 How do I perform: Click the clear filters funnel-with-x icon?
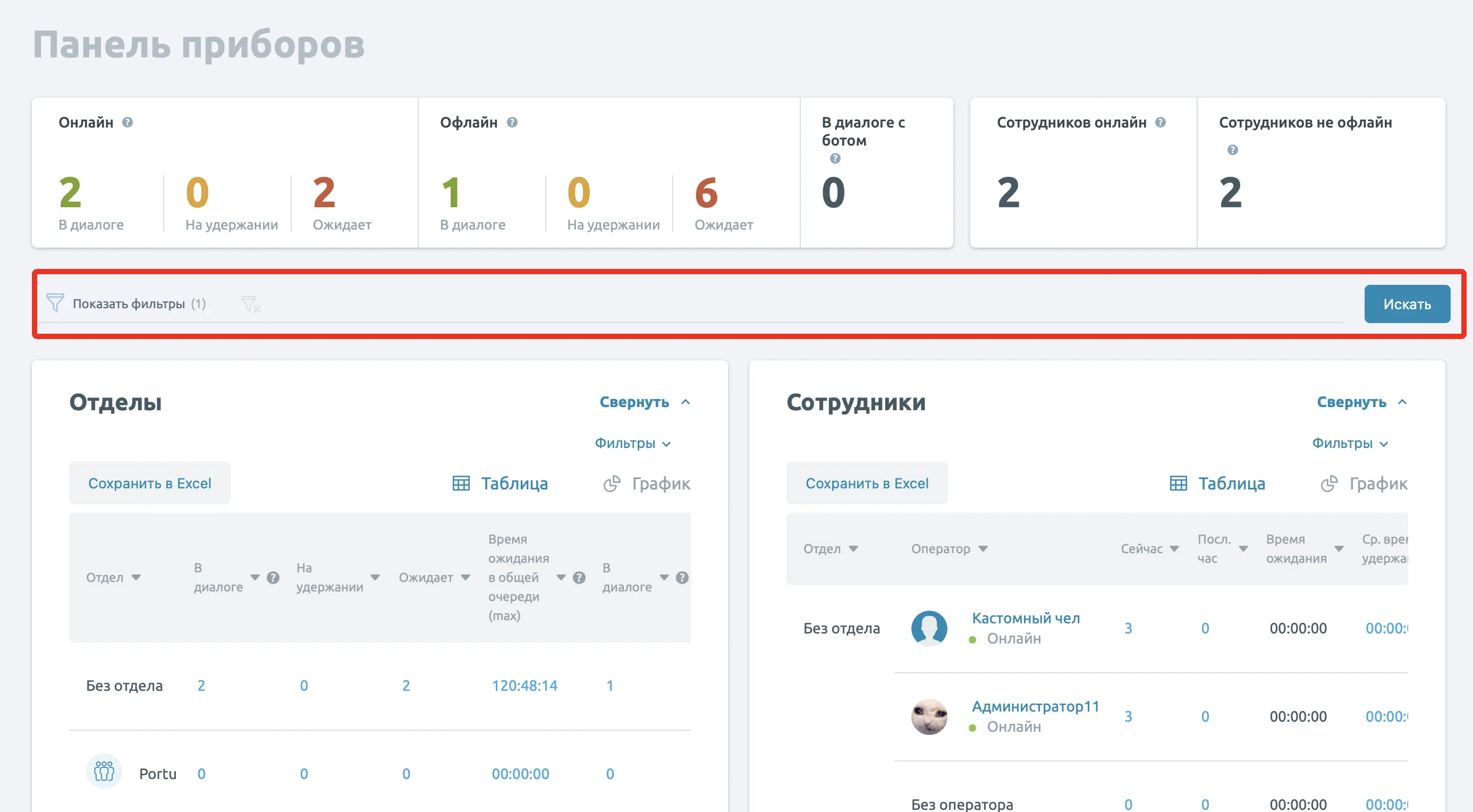click(x=250, y=303)
